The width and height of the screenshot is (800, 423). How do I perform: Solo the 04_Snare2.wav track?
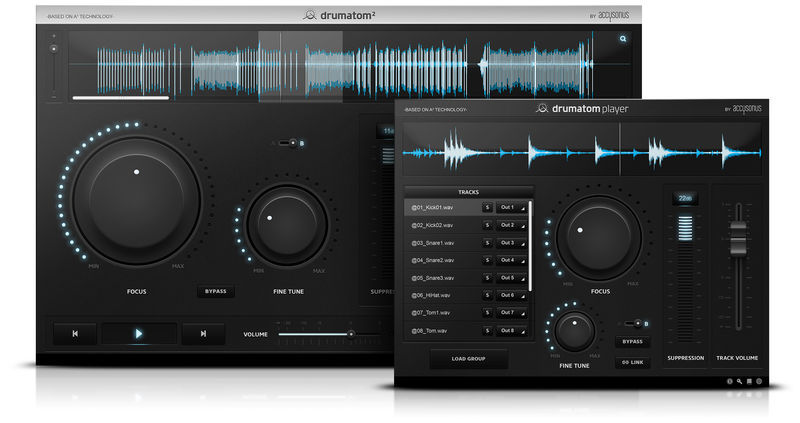[487, 260]
